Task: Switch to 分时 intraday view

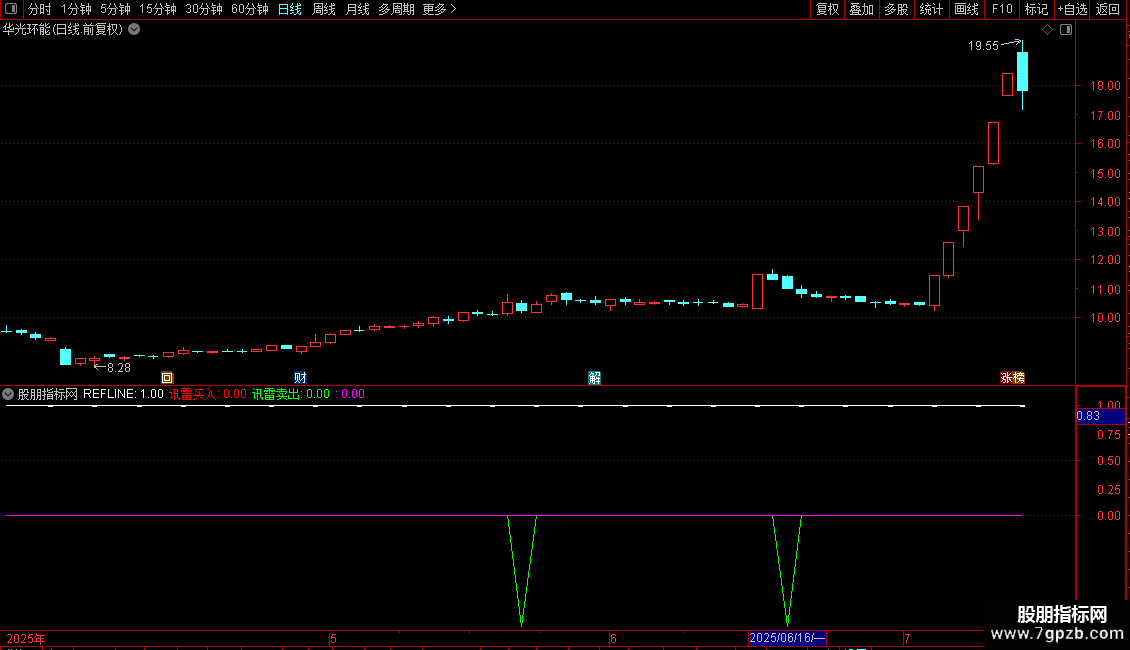Action: pos(39,9)
